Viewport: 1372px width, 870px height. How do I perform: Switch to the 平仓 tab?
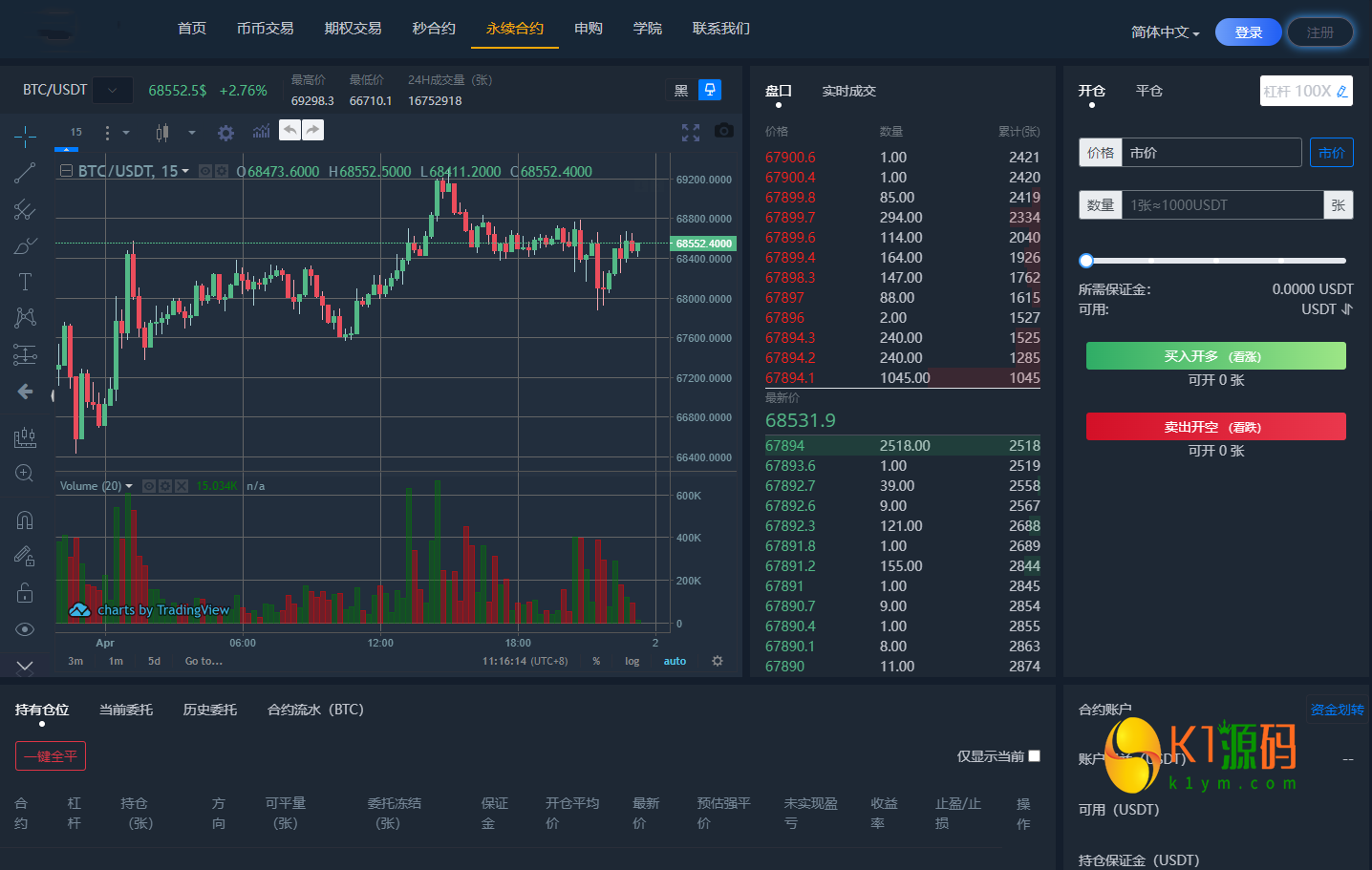click(x=1149, y=91)
